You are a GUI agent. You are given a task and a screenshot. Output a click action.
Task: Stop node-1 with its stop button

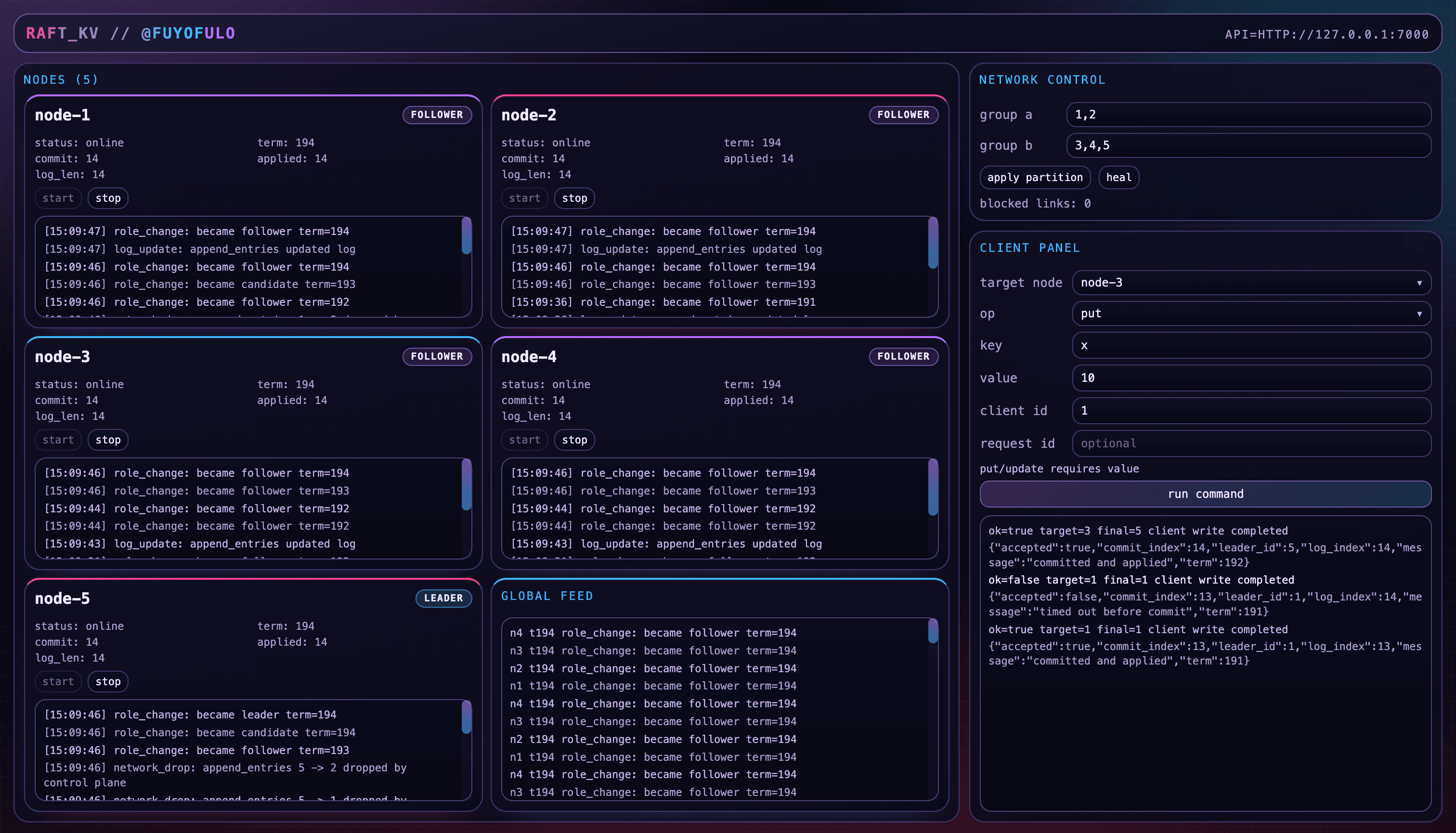coord(107,198)
